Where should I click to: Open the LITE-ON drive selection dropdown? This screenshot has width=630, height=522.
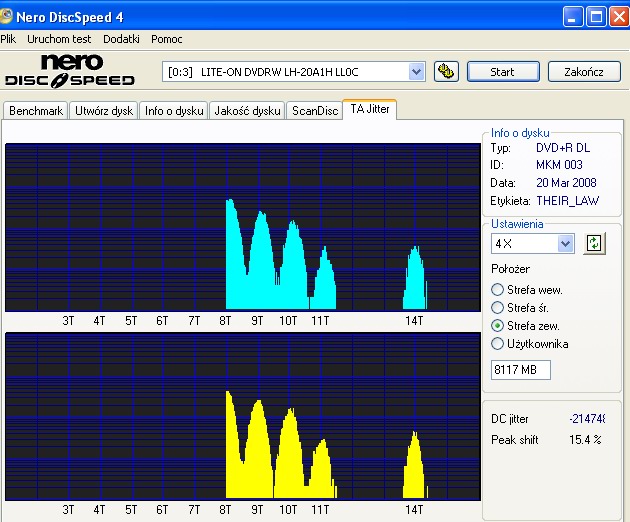[x=417, y=72]
